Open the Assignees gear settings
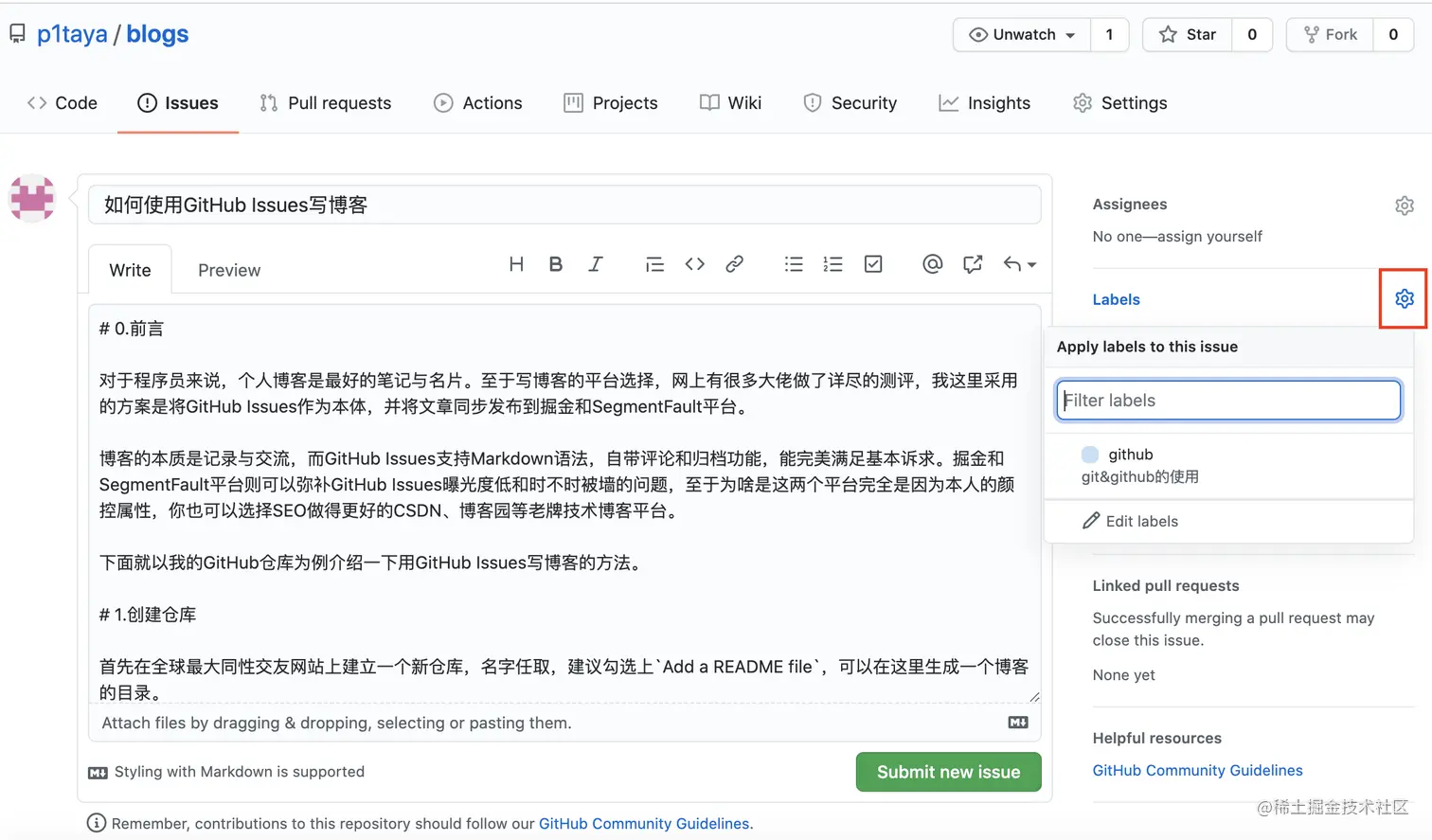The width and height of the screenshot is (1432, 840). pyautogui.click(x=1405, y=206)
